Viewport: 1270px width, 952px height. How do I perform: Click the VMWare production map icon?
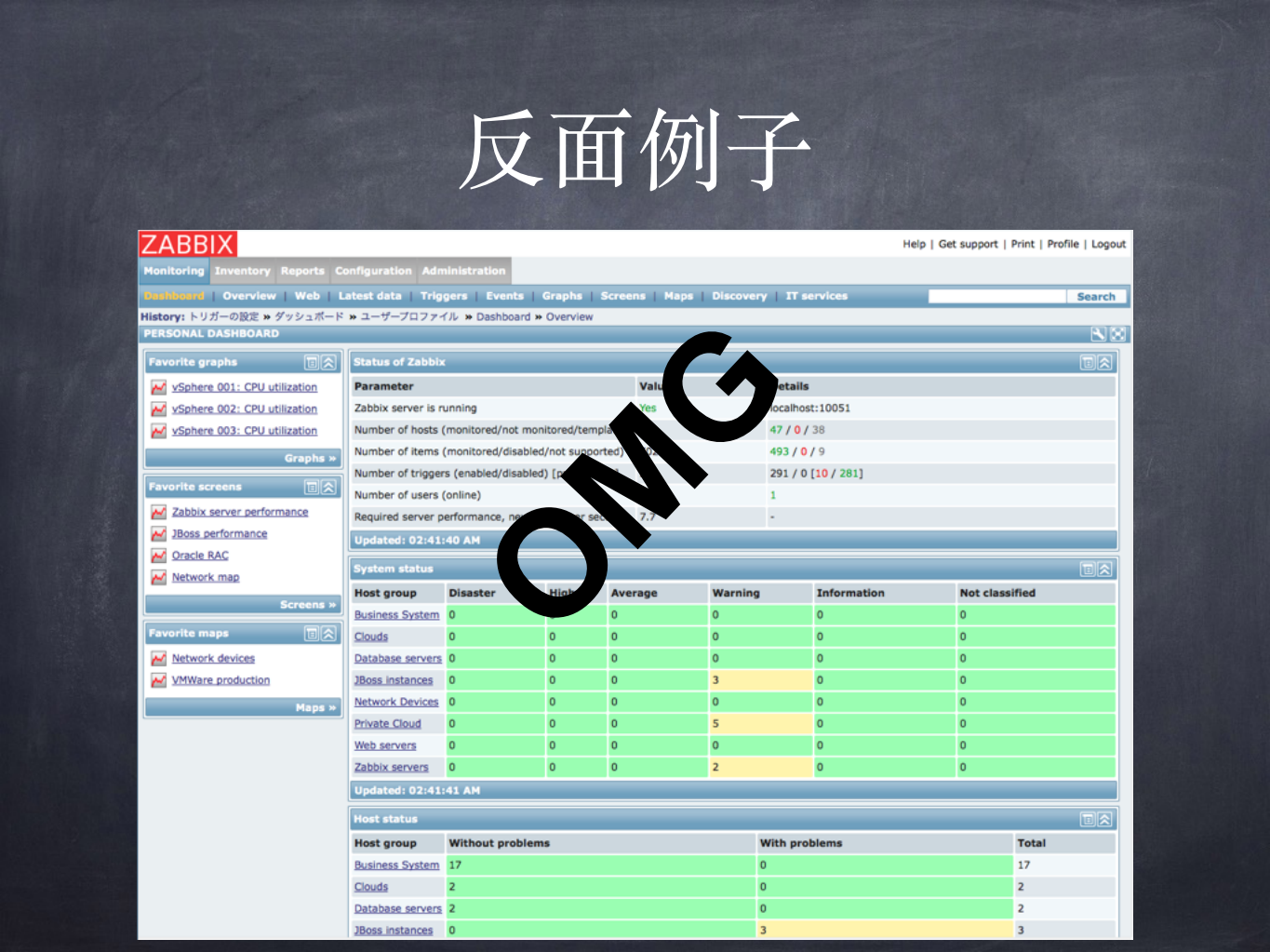(x=158, y=680)
